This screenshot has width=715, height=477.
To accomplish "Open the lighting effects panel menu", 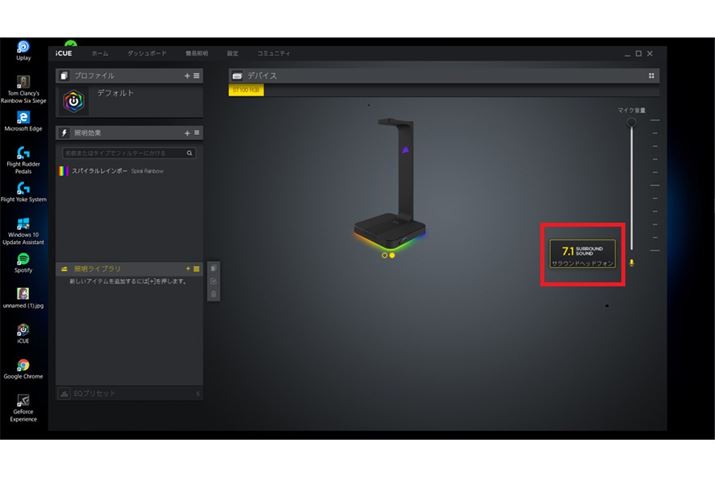I will pyautogui.click(x=197, y=133).
